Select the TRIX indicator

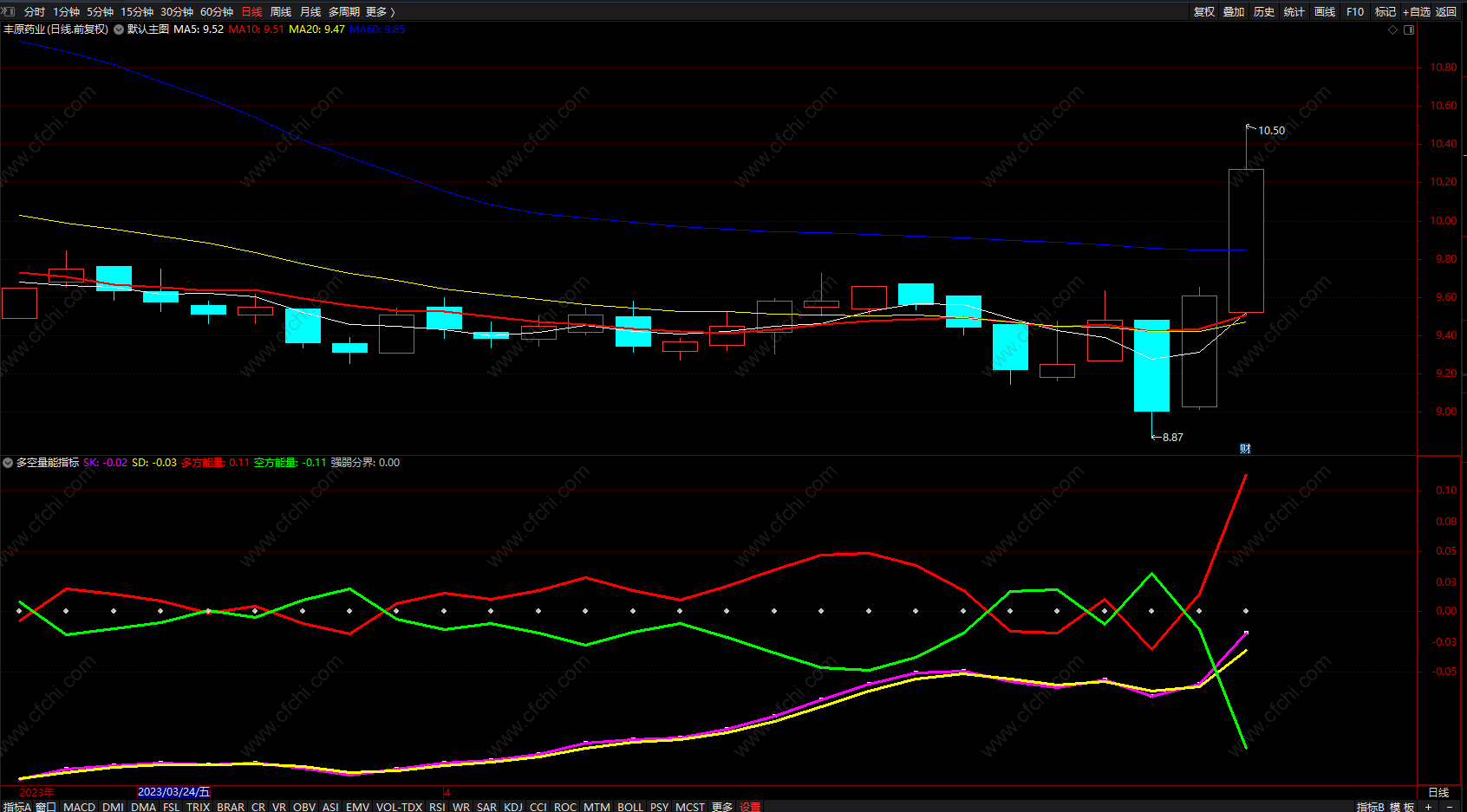[198, 807]
